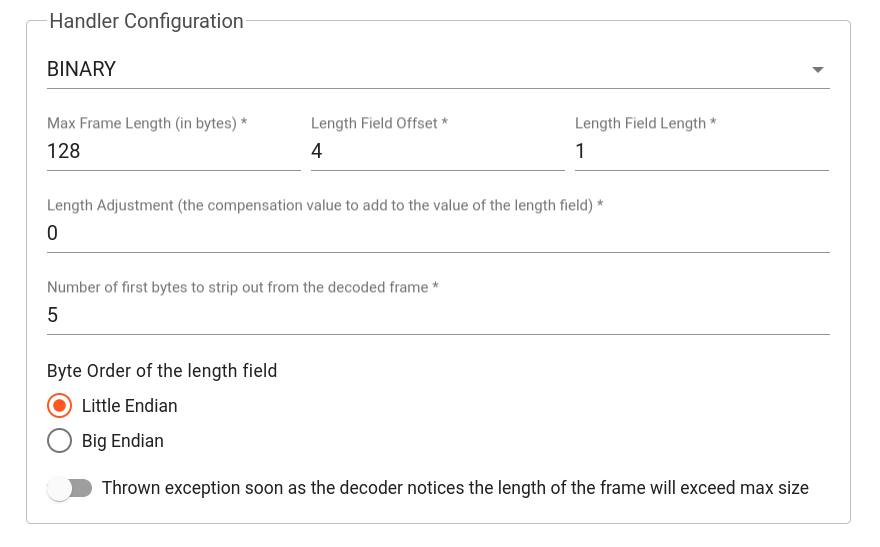Toggle the exceed max size exception switch
The width and height of the screenshot is (880, 547).
click(x=70, y=488)
